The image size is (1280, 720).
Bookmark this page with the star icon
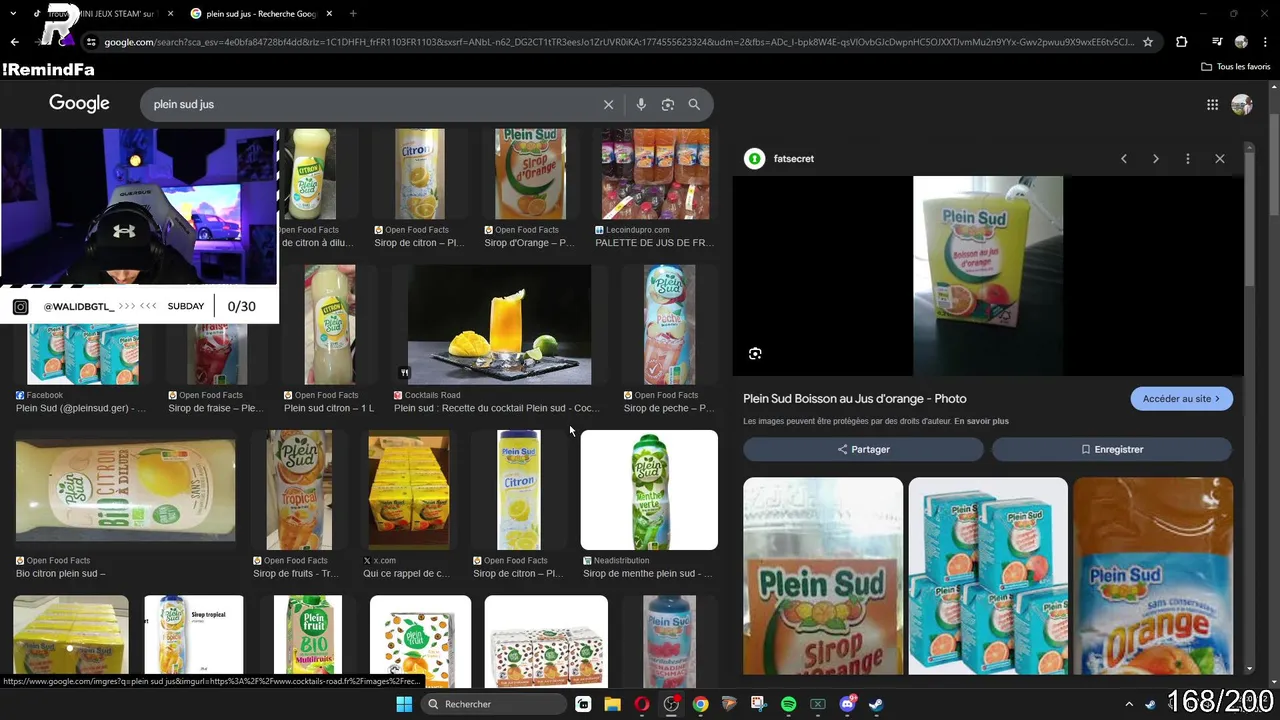click(x=1148, y=42)
